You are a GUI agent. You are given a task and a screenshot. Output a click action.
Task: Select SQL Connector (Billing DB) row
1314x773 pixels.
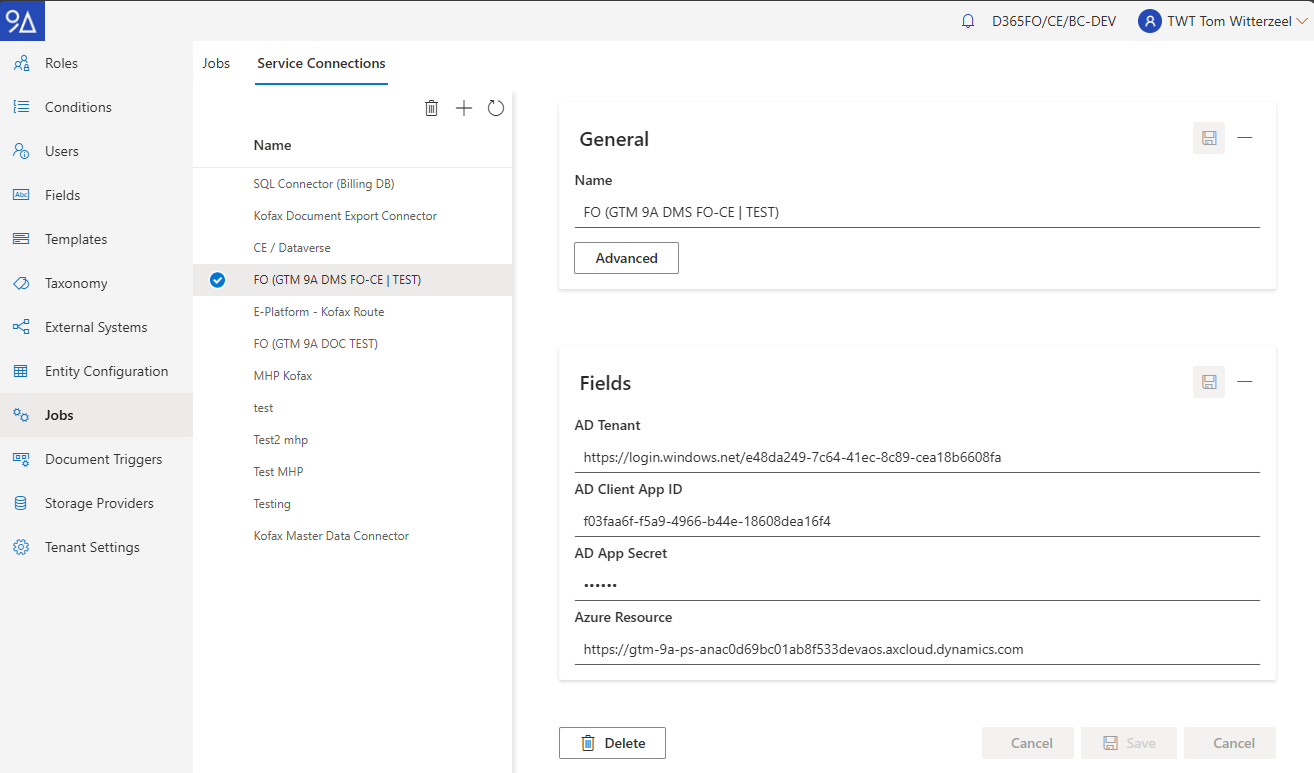(x=352, y=184)
